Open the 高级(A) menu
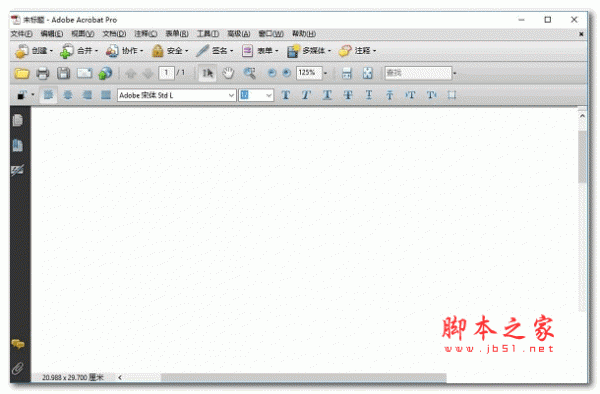This screenshot has width=600, height=394. 239,34
